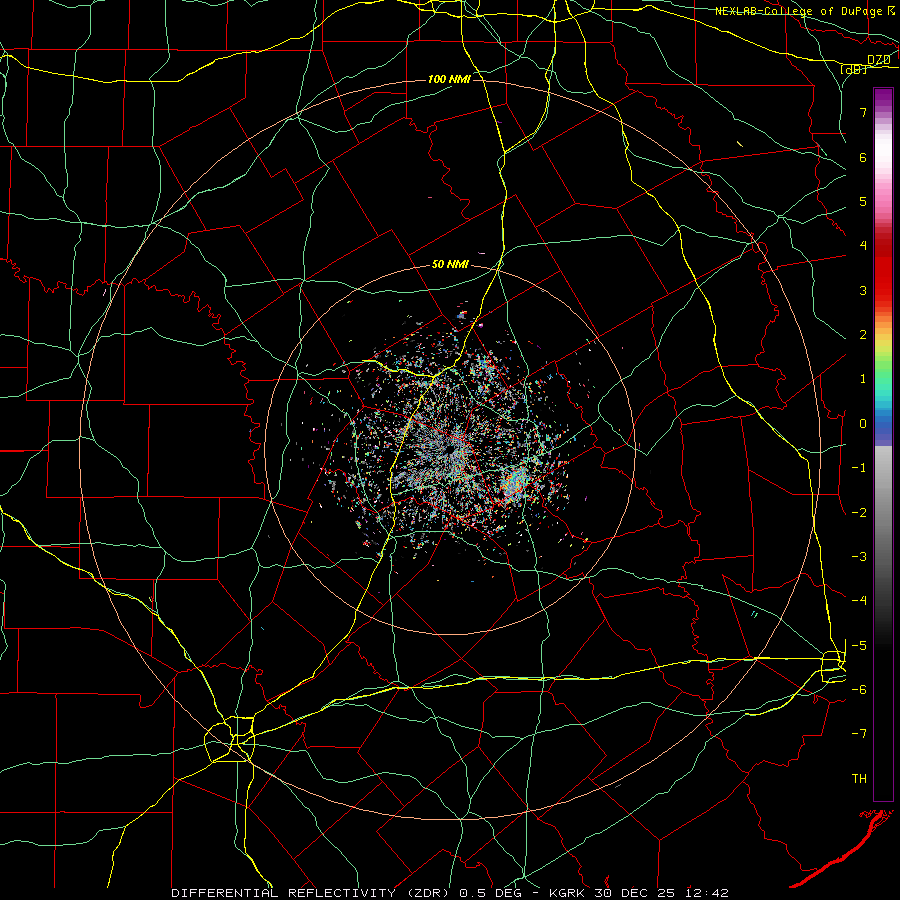Click the legend value 5
900x900 pixels.
[x=863, y=201]
